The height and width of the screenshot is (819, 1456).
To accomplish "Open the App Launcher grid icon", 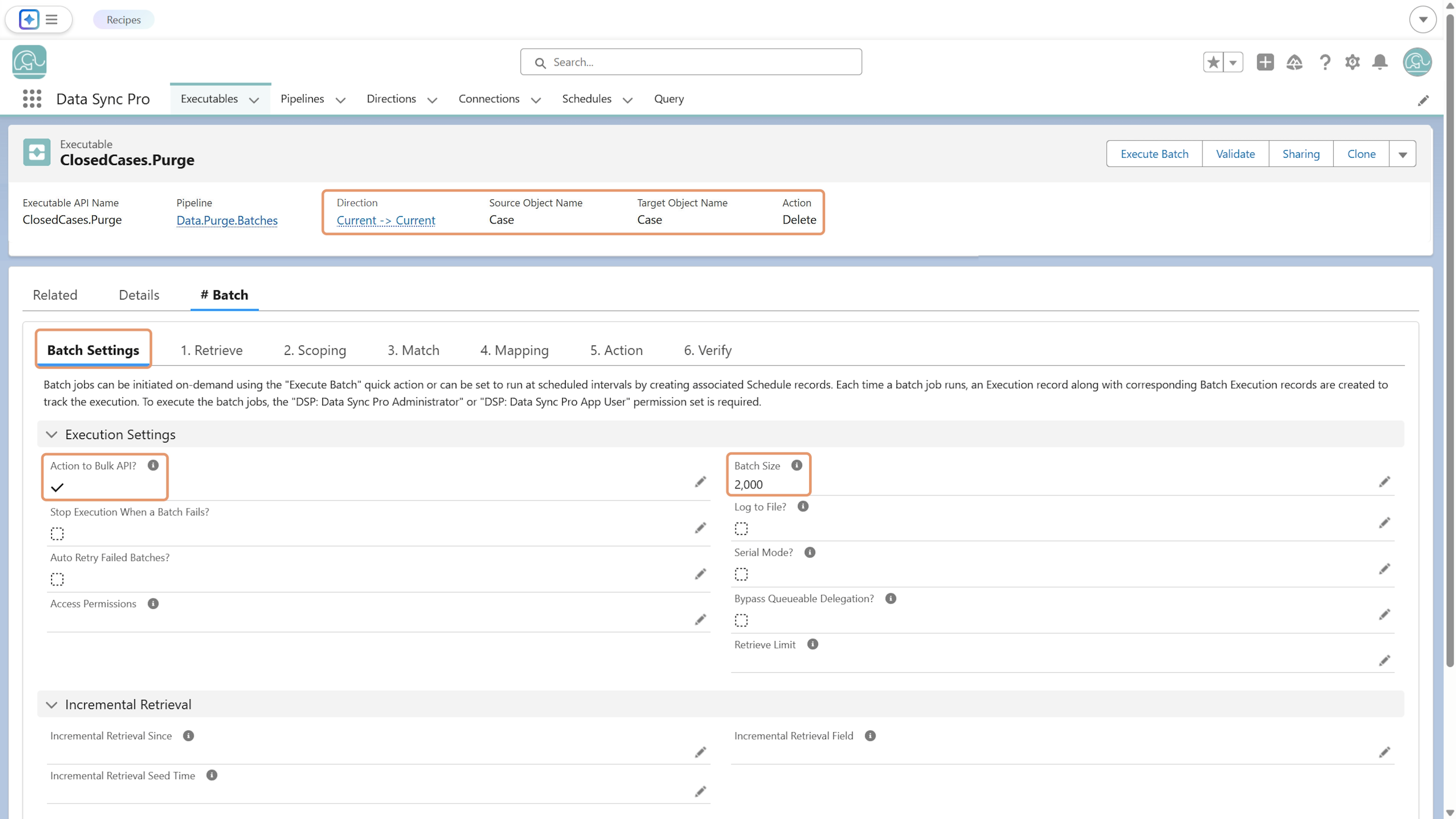I will point(32,98).
